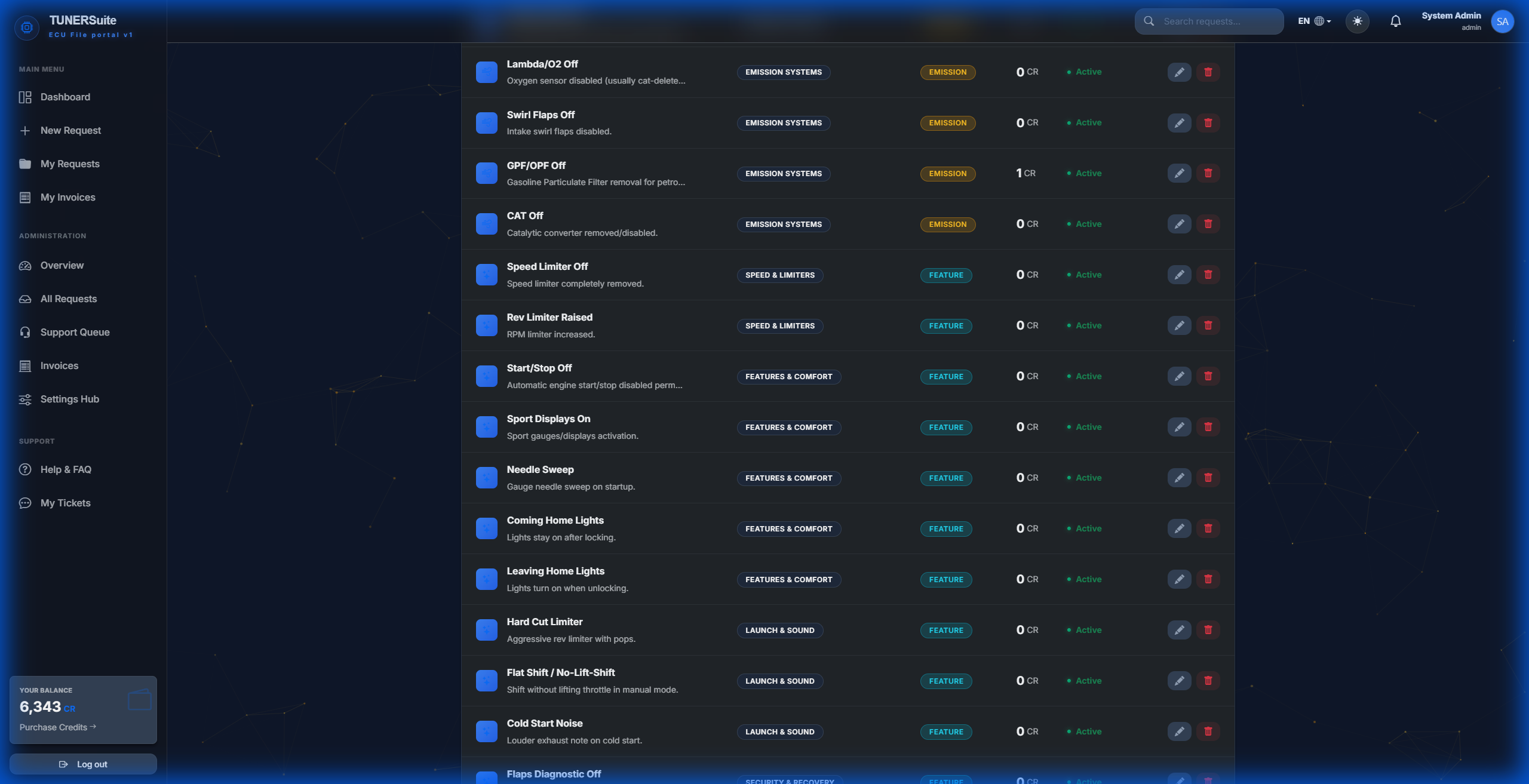Screen dimensions: 1529x784
Task: Open Support Queue page
Action: [x=75, y=333]
